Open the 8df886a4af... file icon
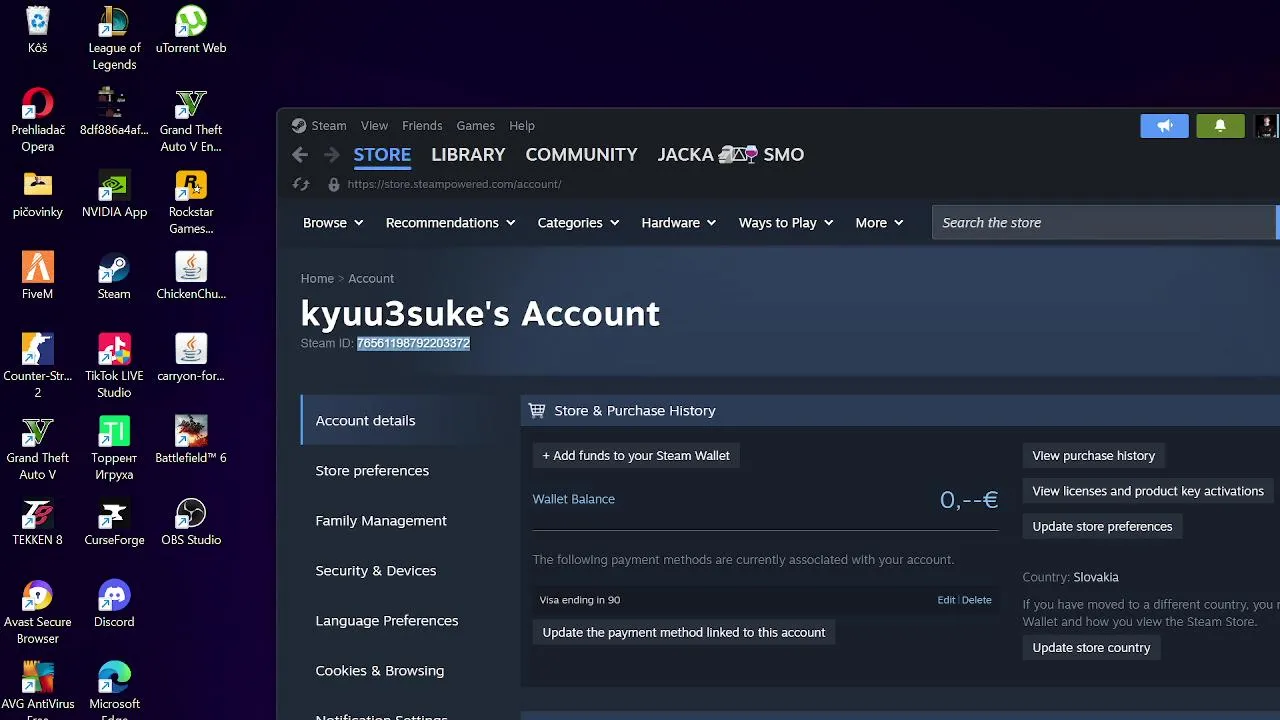Screen dimensions: 1280x720 pyautogui.click(x=114, y=112)
